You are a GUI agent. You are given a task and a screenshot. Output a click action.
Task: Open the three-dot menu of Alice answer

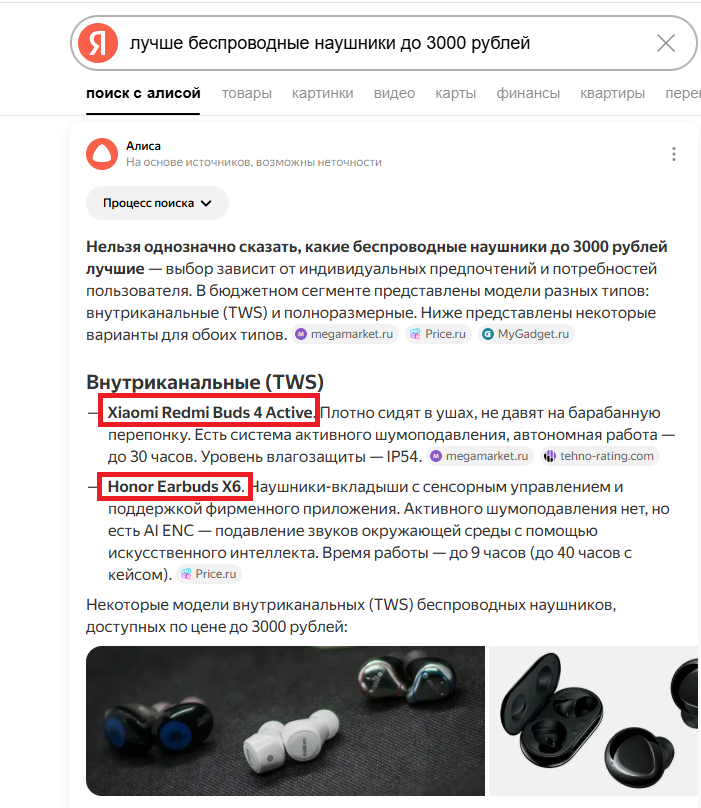point(674,154)
